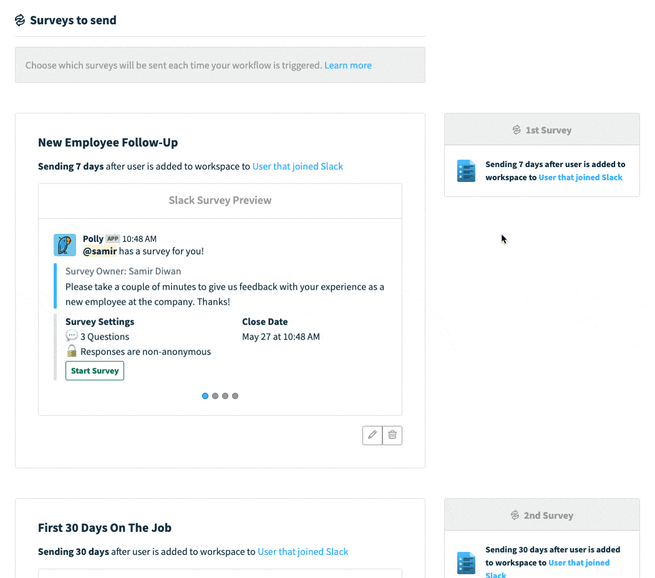Click the lock icon beside non-anonymous responses
Viewport: 655px width, 578px height.
pyautogui.click(x=72, y=351)
